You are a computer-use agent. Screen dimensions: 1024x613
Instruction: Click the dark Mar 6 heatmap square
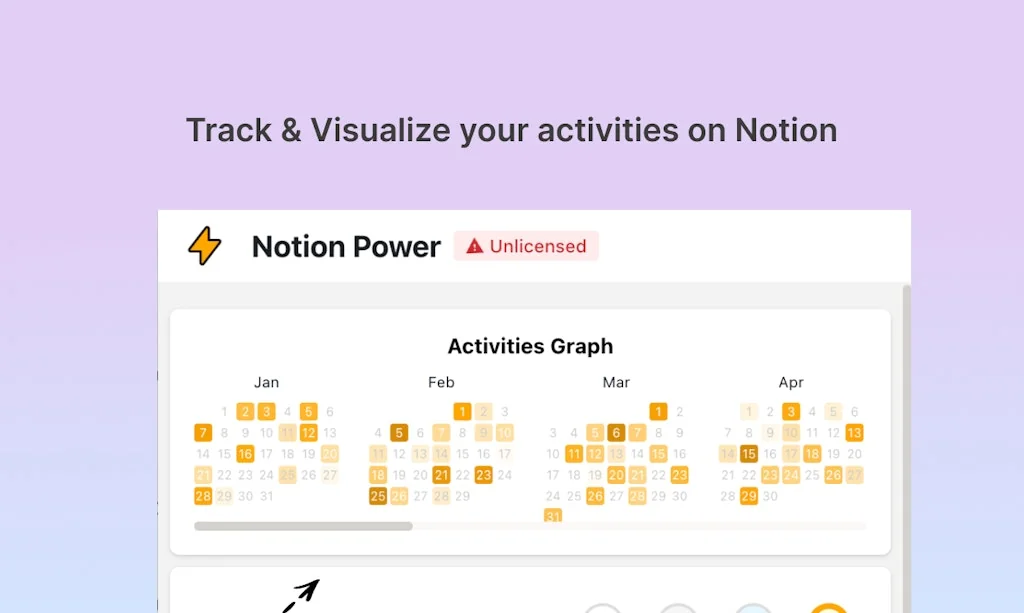pyautogui.click(x=615, y=432)
